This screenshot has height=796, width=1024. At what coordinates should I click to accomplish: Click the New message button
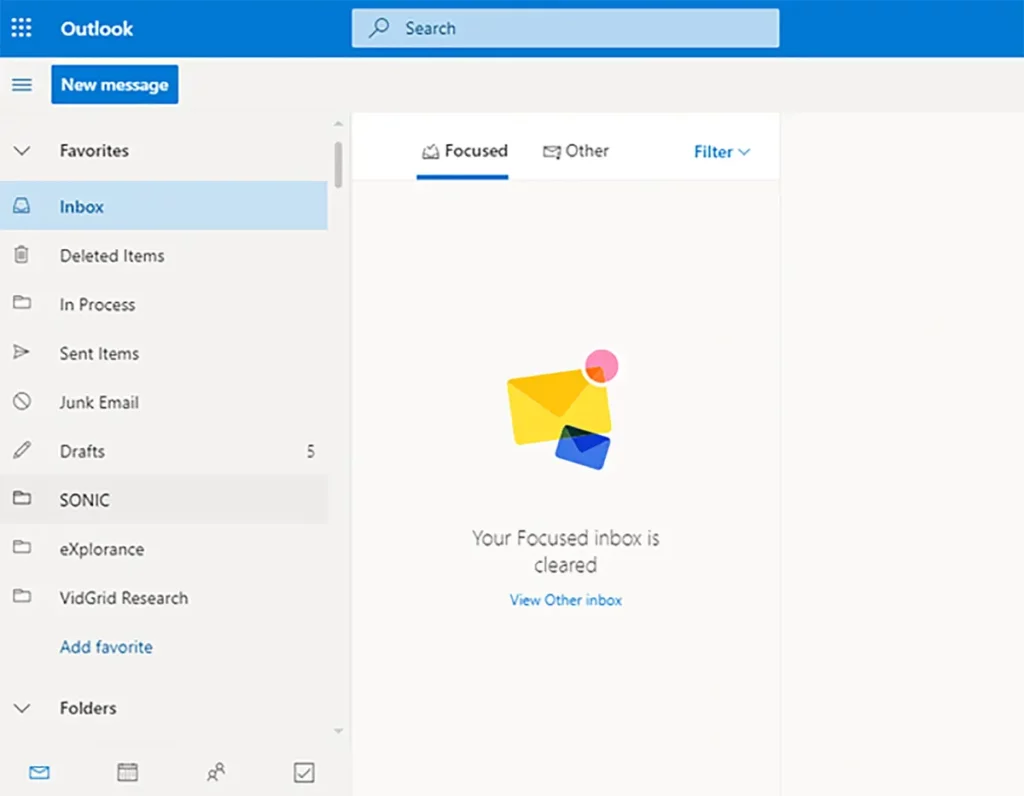tap(114, 84)
